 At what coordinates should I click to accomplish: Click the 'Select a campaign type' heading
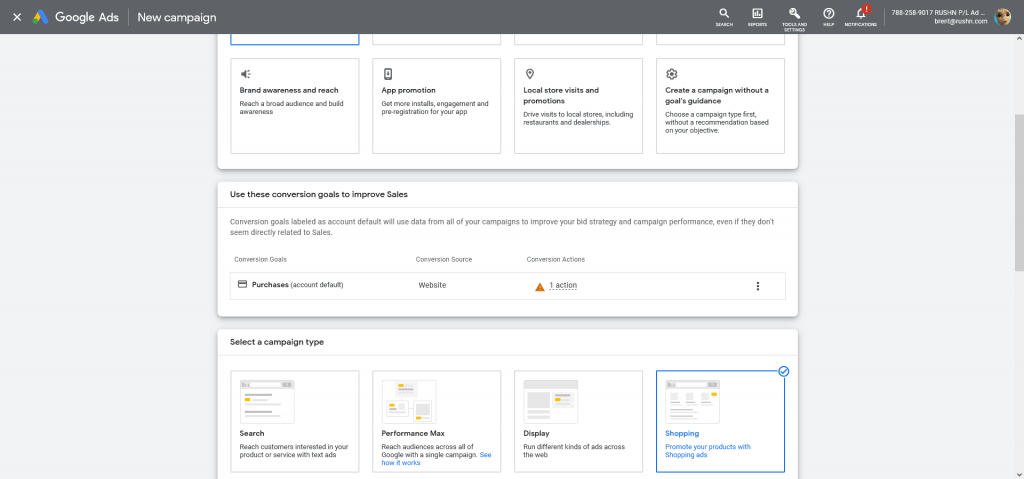pyautogui.click(x=277, y=342)
